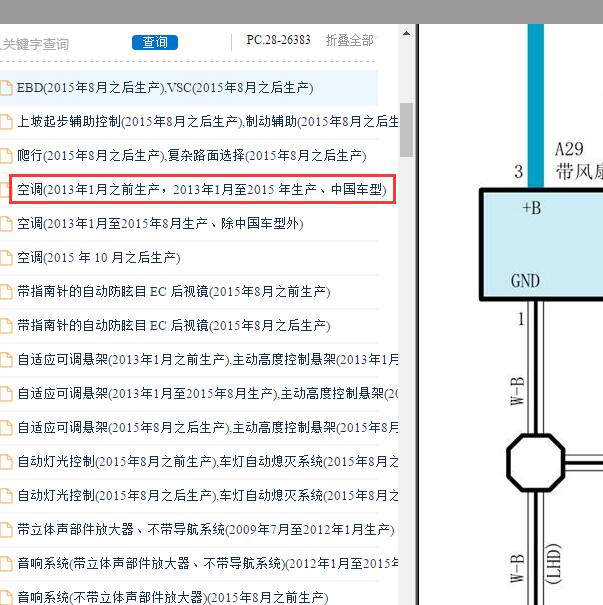Click the octagonal junction connector in diagram

(535, 462)
